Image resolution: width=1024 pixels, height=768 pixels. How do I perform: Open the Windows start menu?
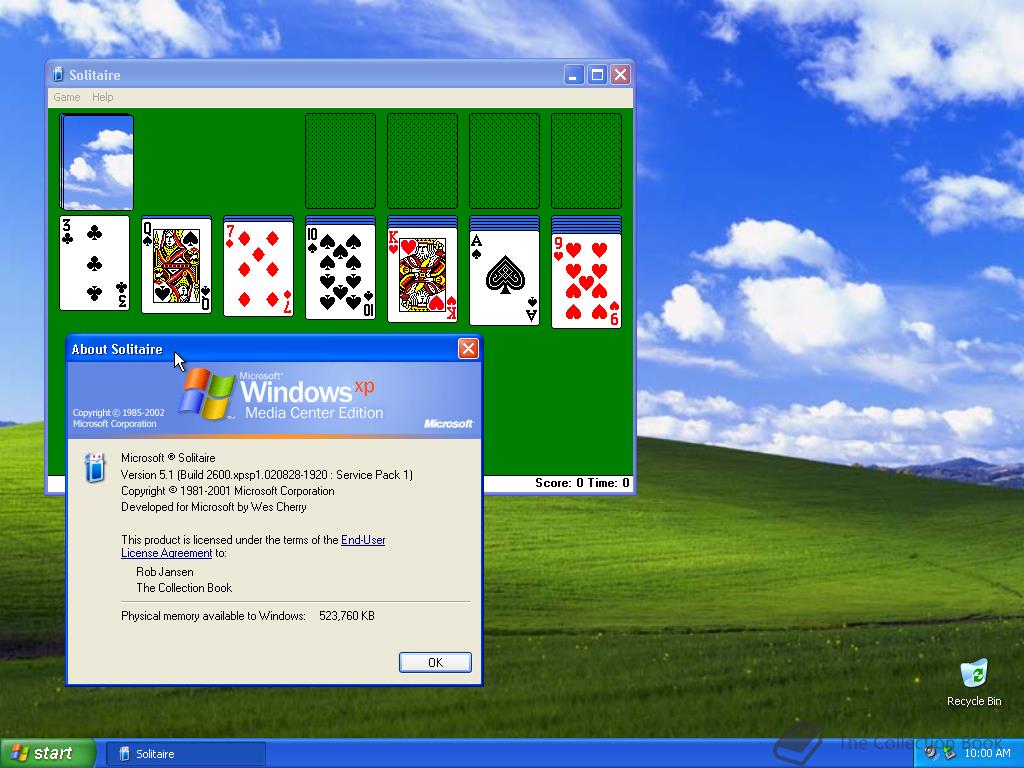pyautogui.click(x=48, y=753)
